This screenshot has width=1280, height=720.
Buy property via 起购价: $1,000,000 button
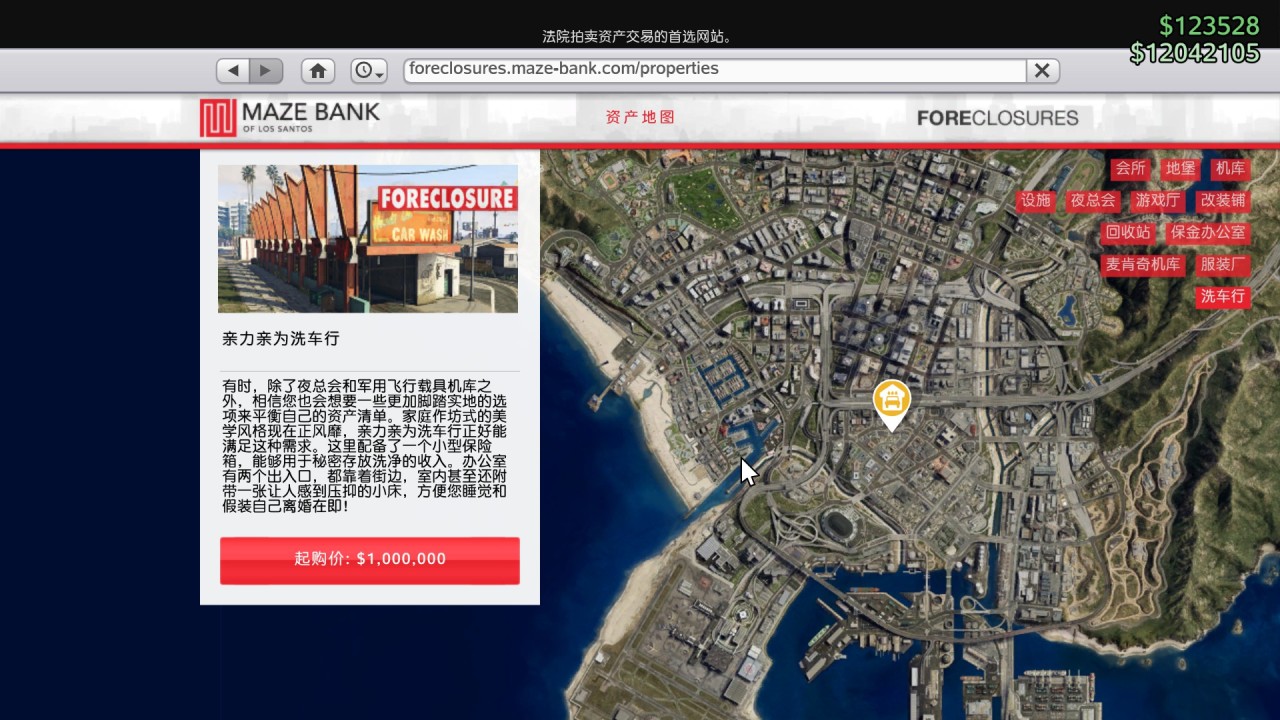coord(370,560)
